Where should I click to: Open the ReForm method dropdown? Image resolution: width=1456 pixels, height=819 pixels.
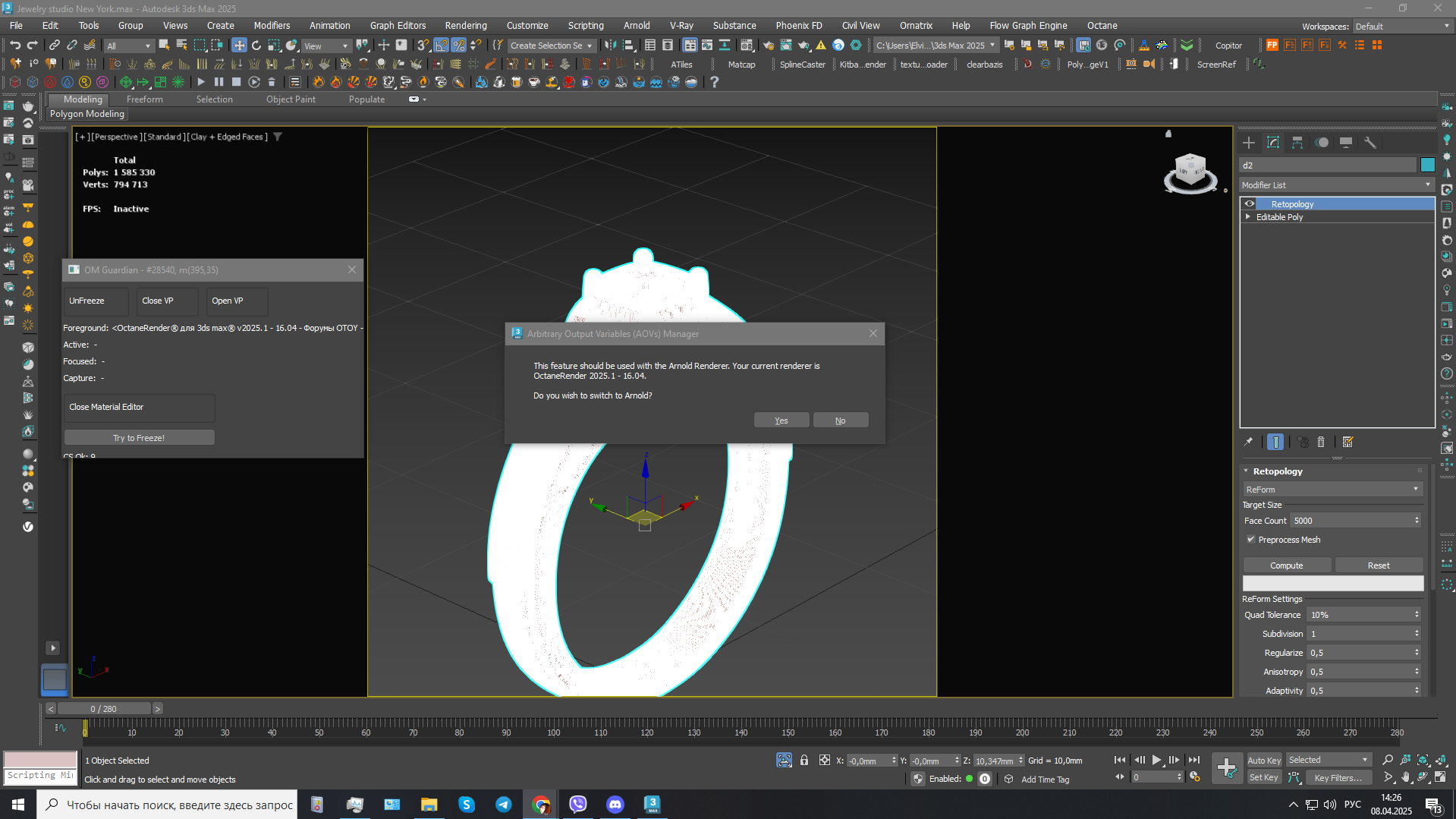1332,490
